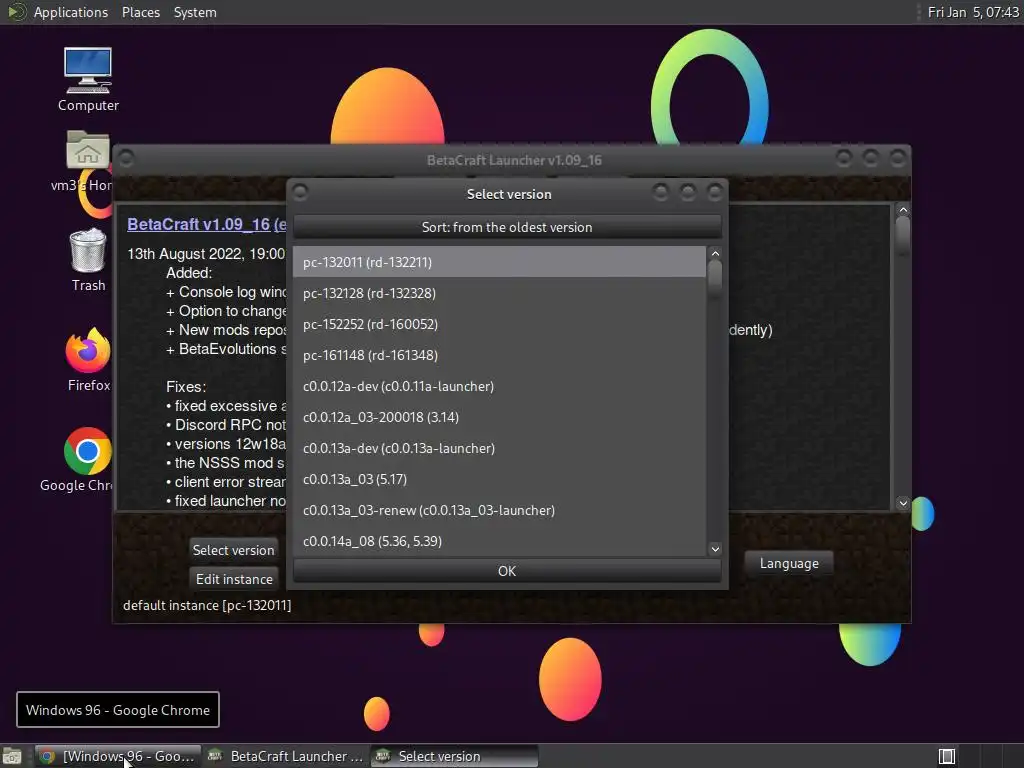The width and height of the screenshot is (1024, 768).
Task: Click version list scroll up arrow
Action: click(x=715, y=253)
